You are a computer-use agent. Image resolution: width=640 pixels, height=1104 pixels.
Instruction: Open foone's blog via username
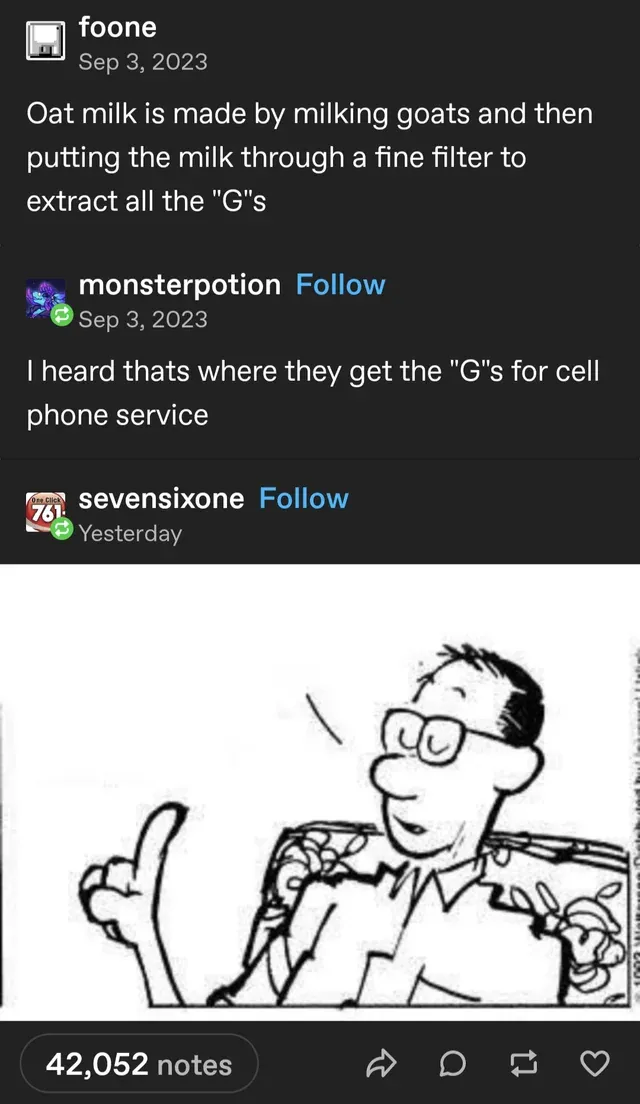click(x=118, y=27)
